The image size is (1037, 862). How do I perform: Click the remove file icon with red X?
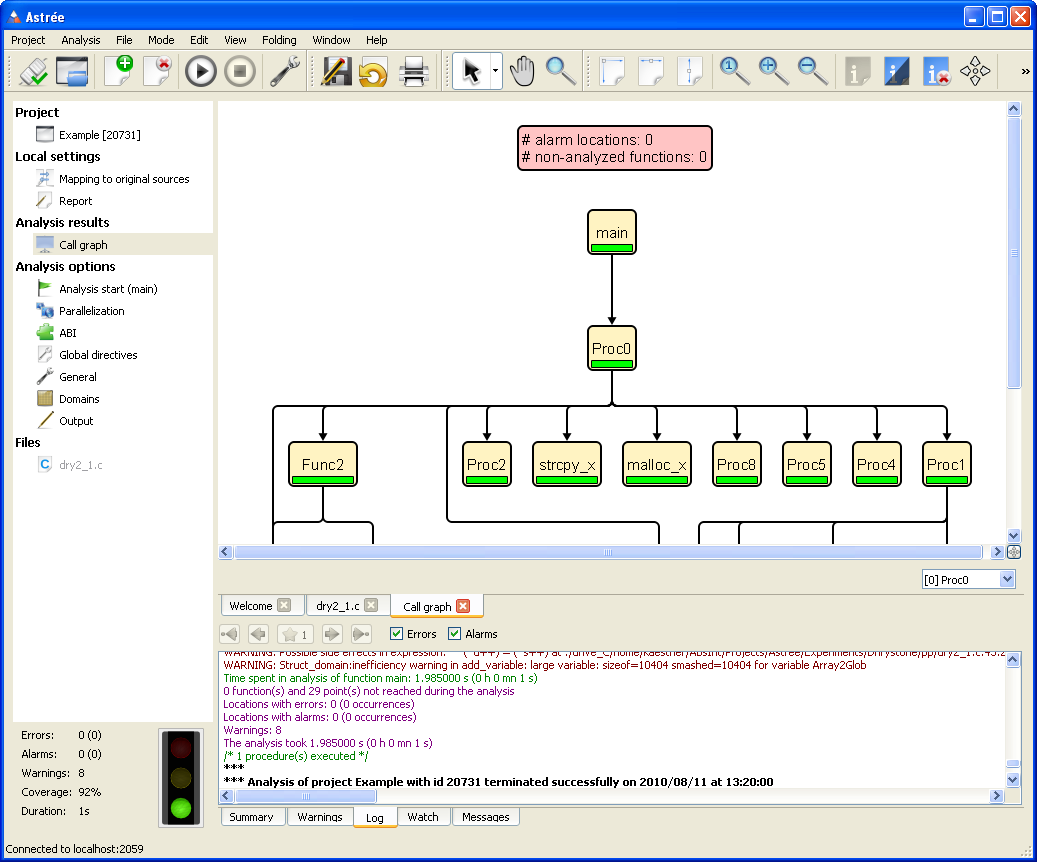click(x=157, y=71)
